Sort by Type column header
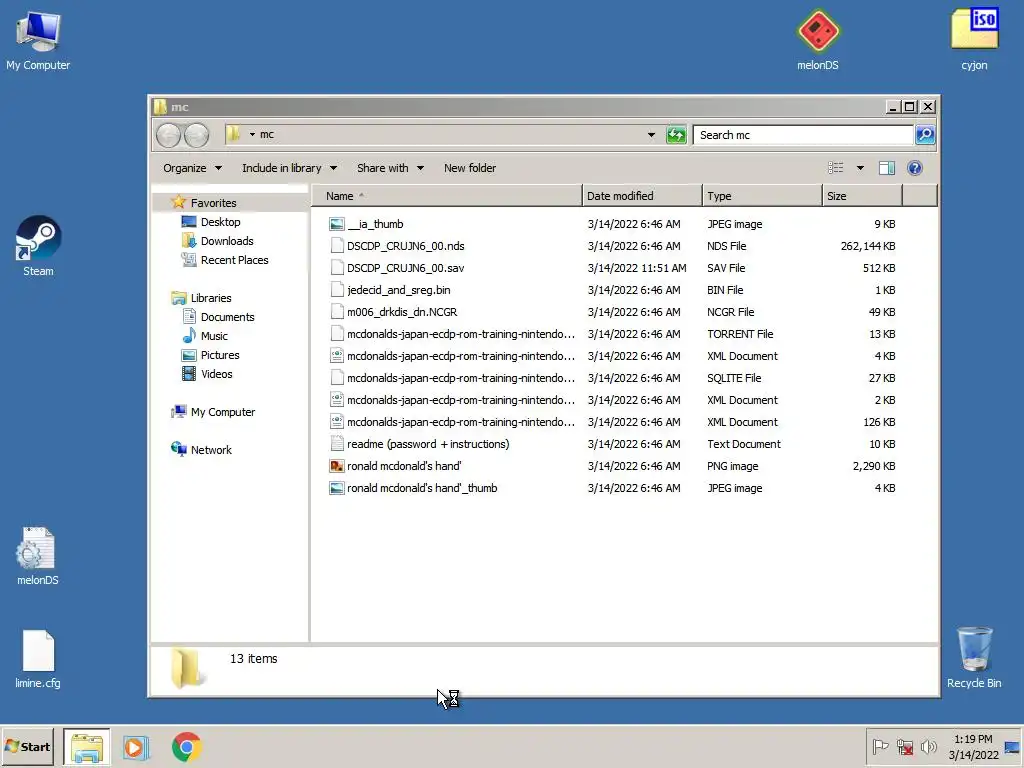Viewport: 1024px width, 768px height. click(762, 196)
